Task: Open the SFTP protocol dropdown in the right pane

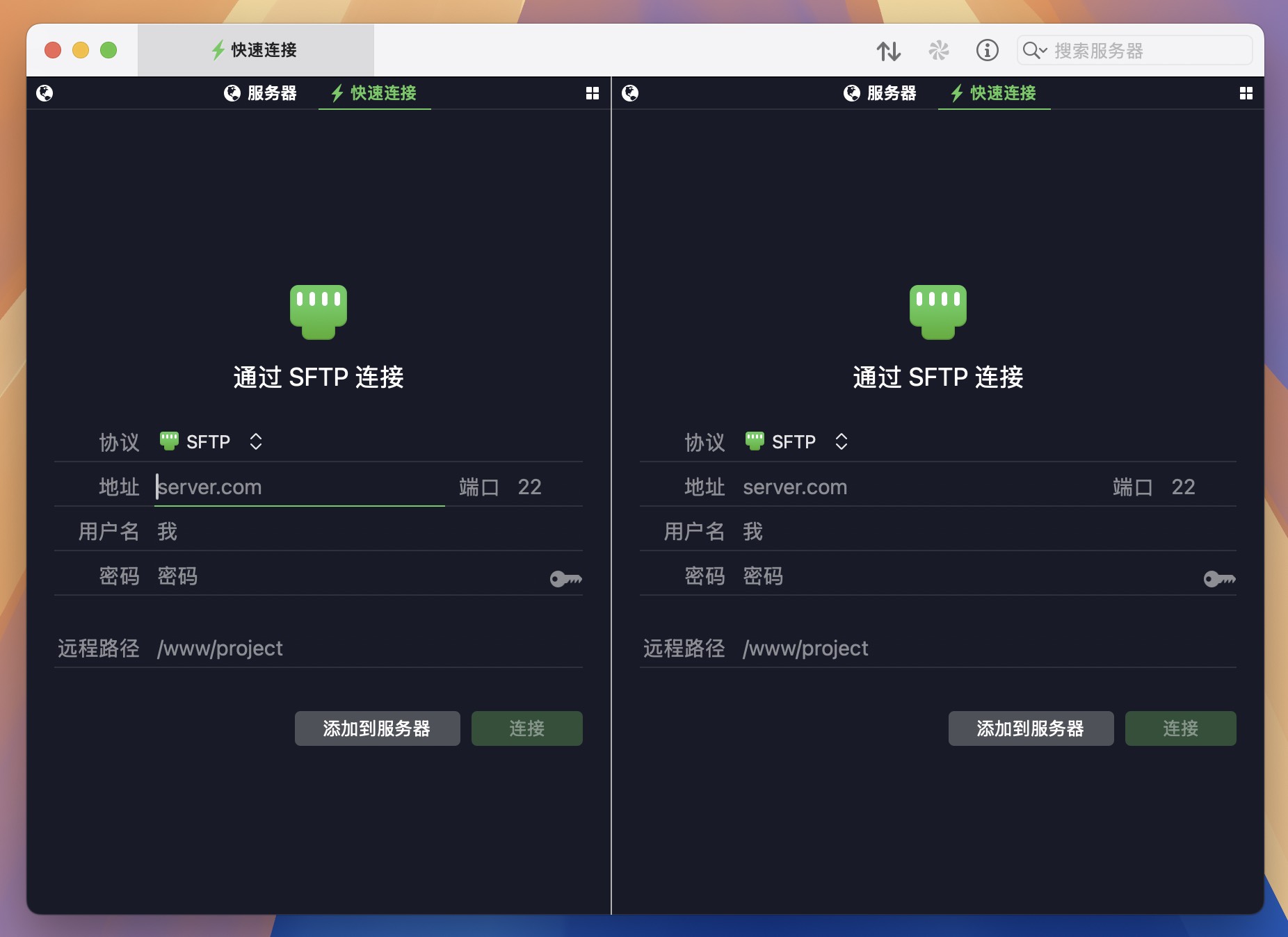Action: click(x=842, y=442)
